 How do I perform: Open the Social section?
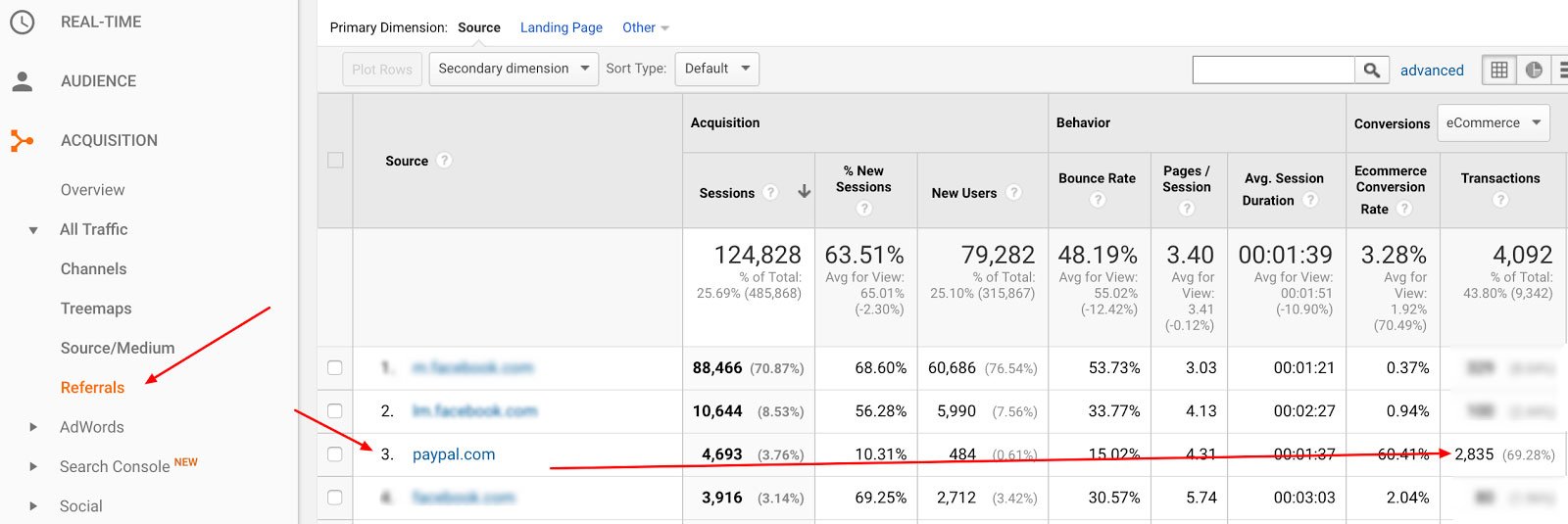click(80, 506)
